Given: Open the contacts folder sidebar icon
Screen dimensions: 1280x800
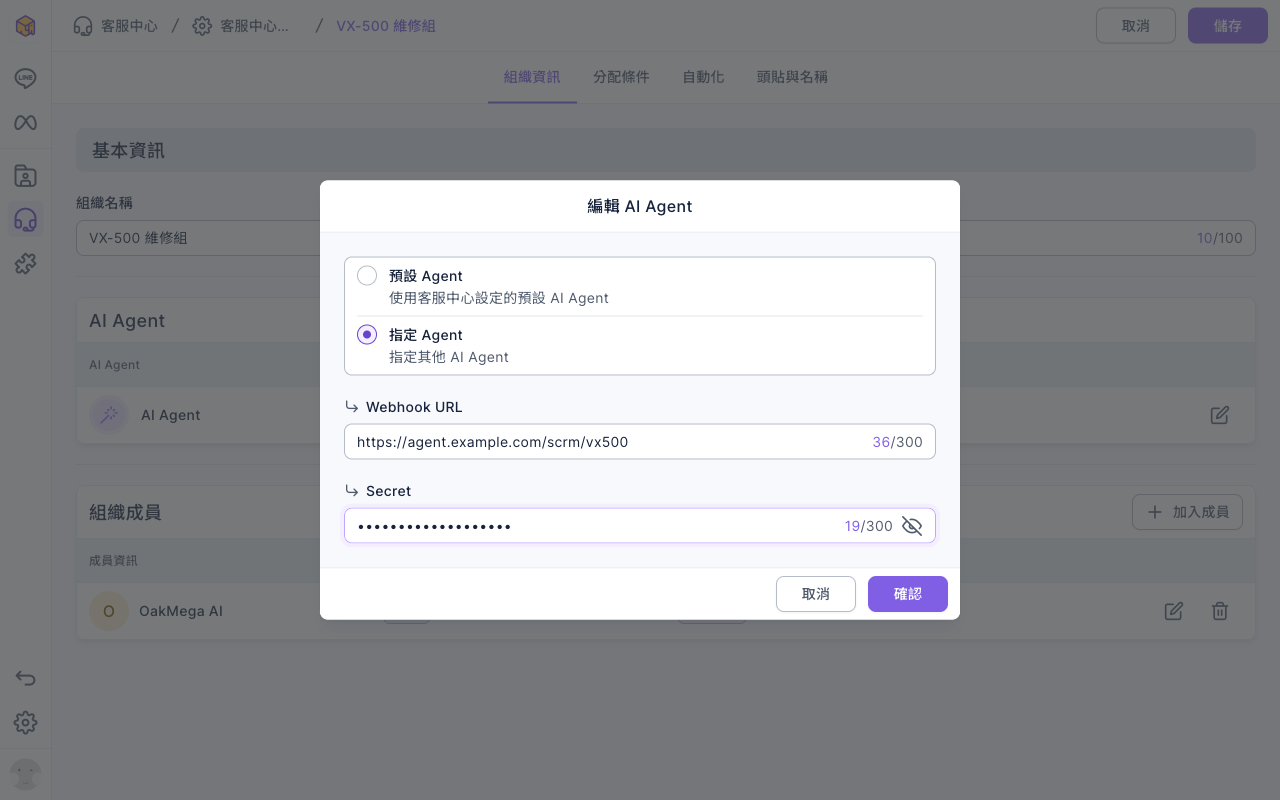Looking at the screenshot, I should pyautogui.click(x=26, y=176).
